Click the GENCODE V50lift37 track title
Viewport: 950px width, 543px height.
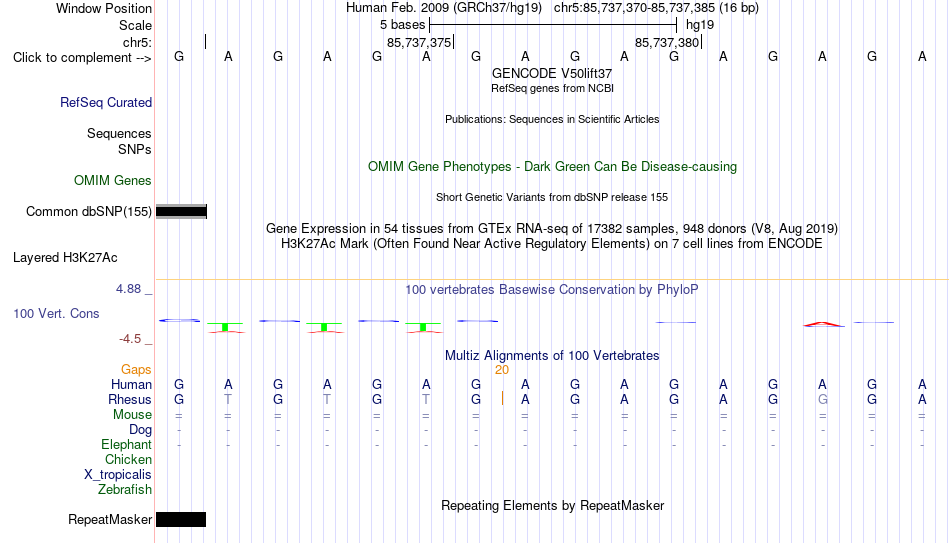[x=552, y=73]
